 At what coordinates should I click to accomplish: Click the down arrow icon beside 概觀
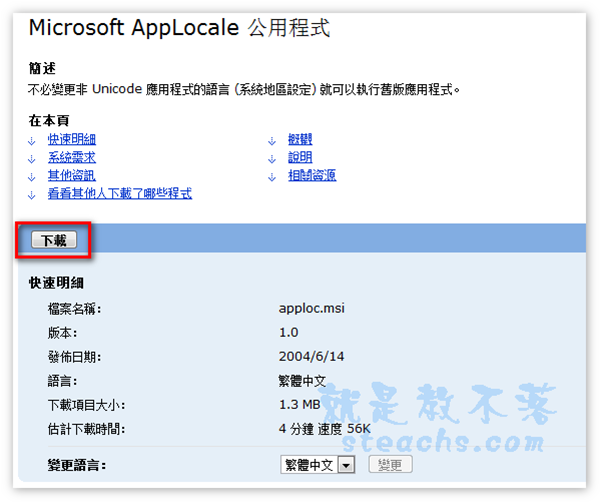(x=272, y=141)
